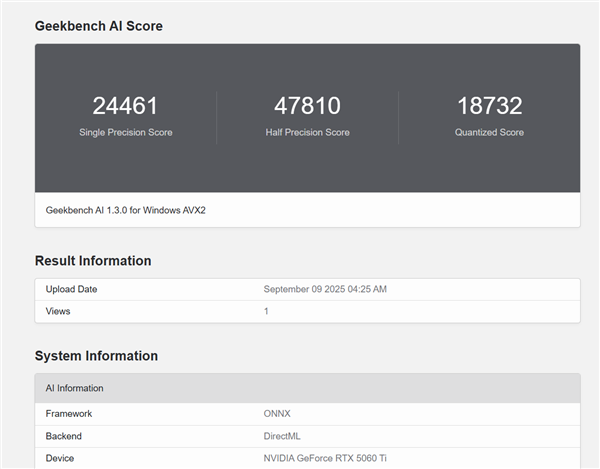Click the Half Precision Score label
Image resolution: width=600 pixels, height=469 pixels.
coord(307,132)
